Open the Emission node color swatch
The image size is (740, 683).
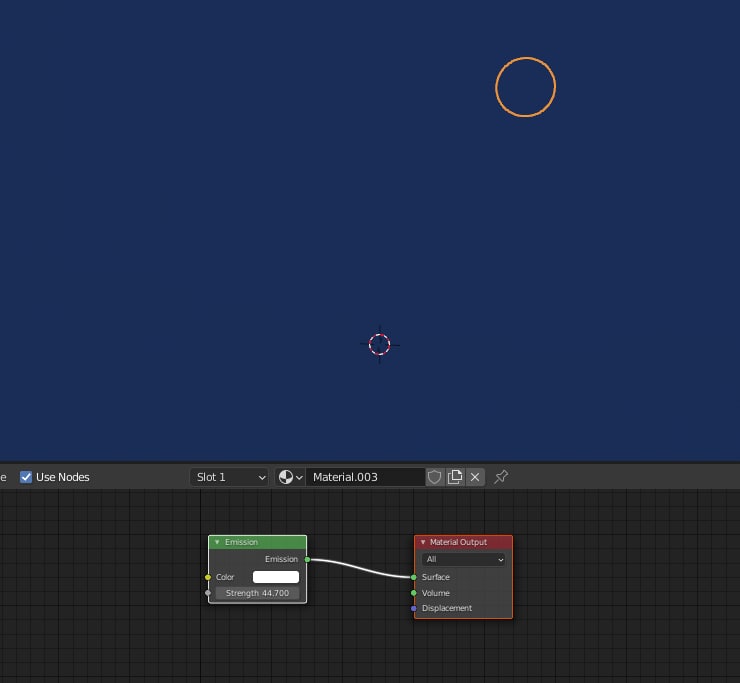point(276,577)
